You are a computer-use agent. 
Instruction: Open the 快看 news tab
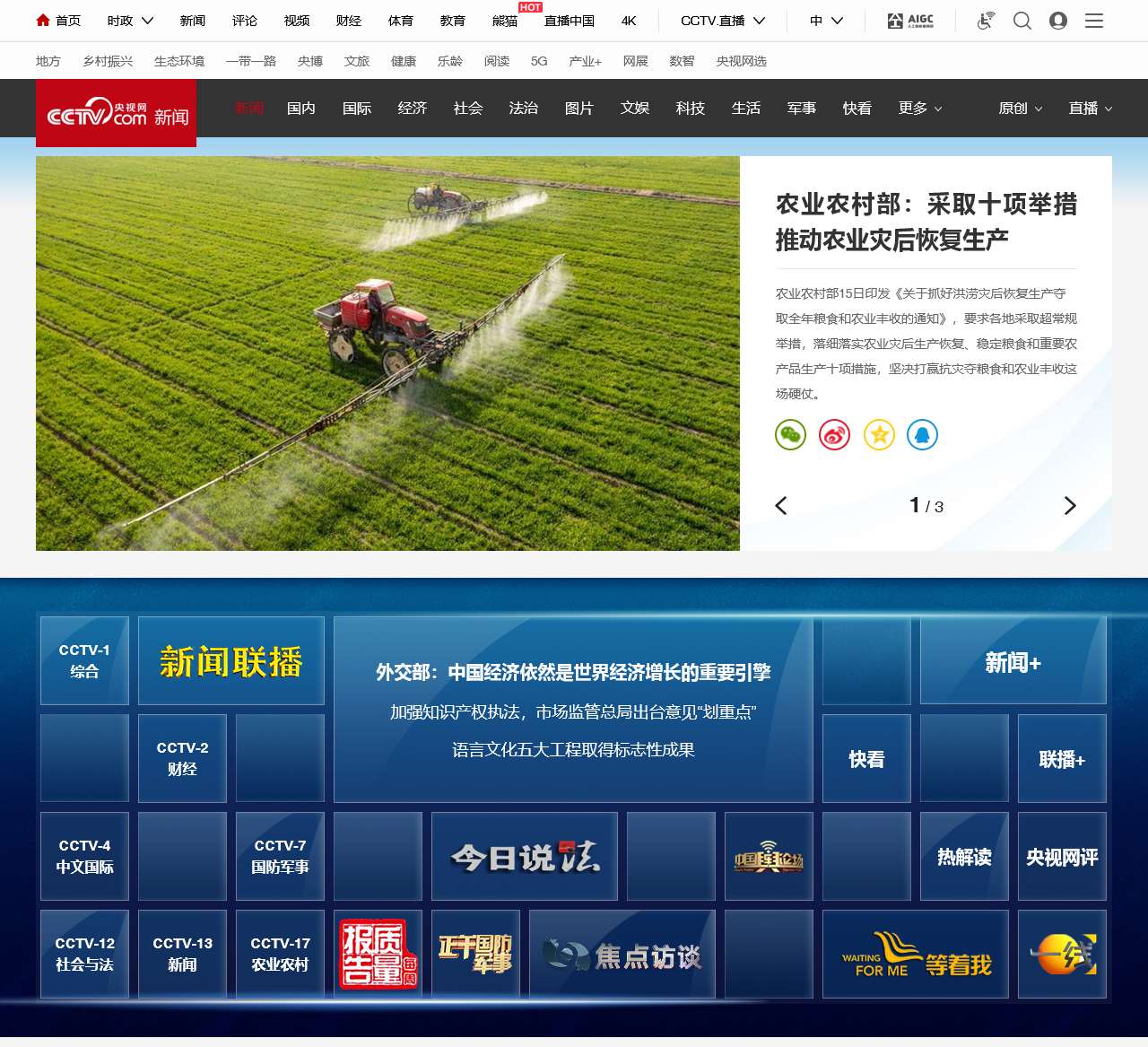click(x=857, y=109)
